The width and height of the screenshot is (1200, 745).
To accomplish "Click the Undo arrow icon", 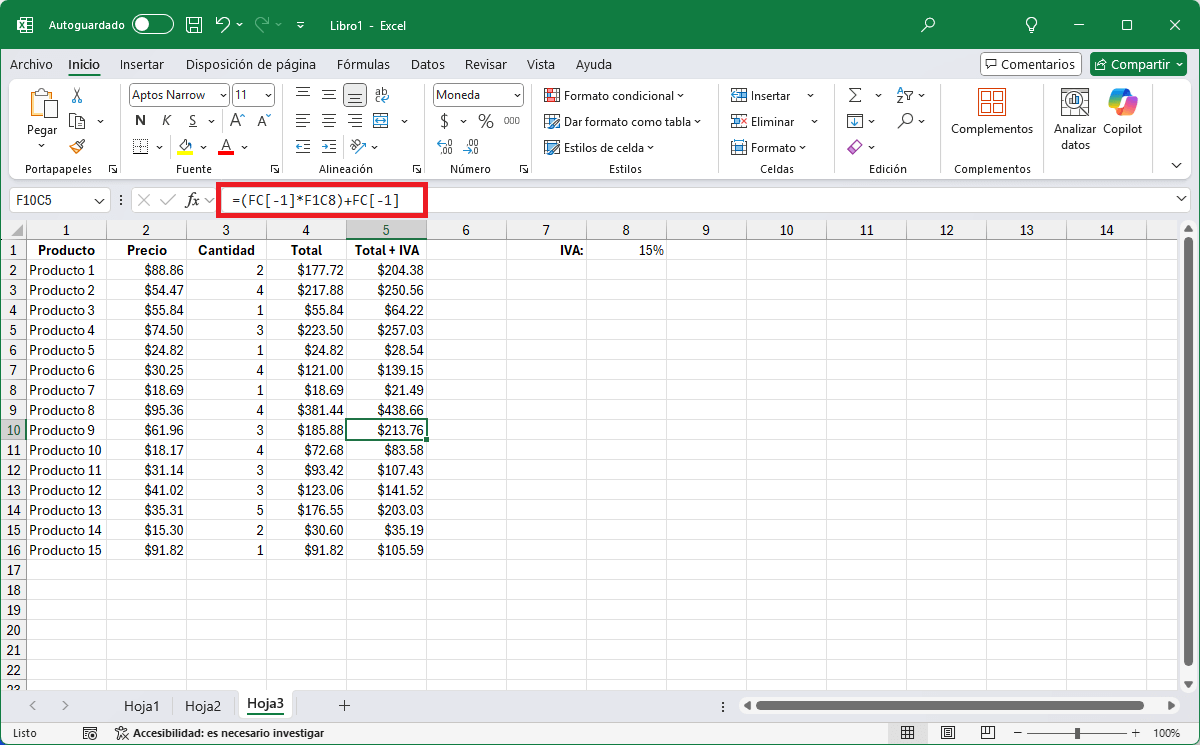I will coord(223,24).
